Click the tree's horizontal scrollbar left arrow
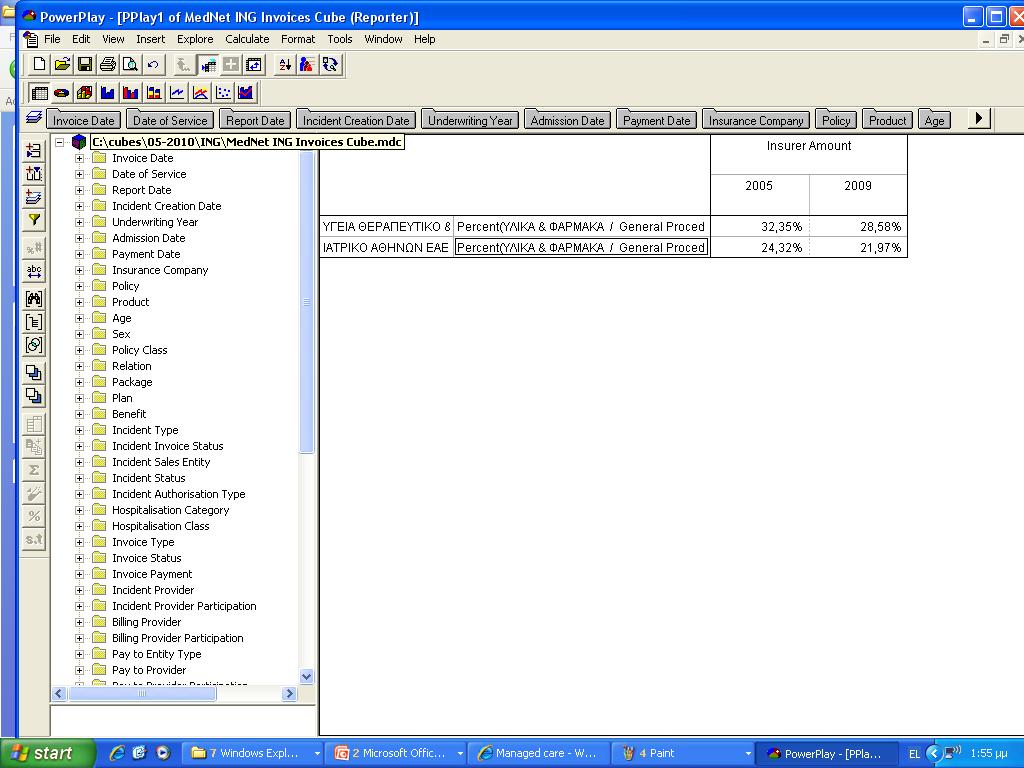 tap(59, 694)
